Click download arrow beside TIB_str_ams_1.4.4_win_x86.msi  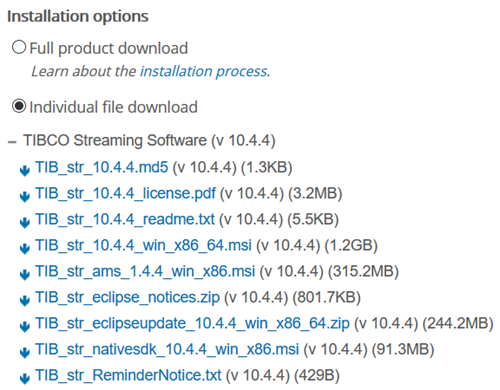tap(25, 275)
